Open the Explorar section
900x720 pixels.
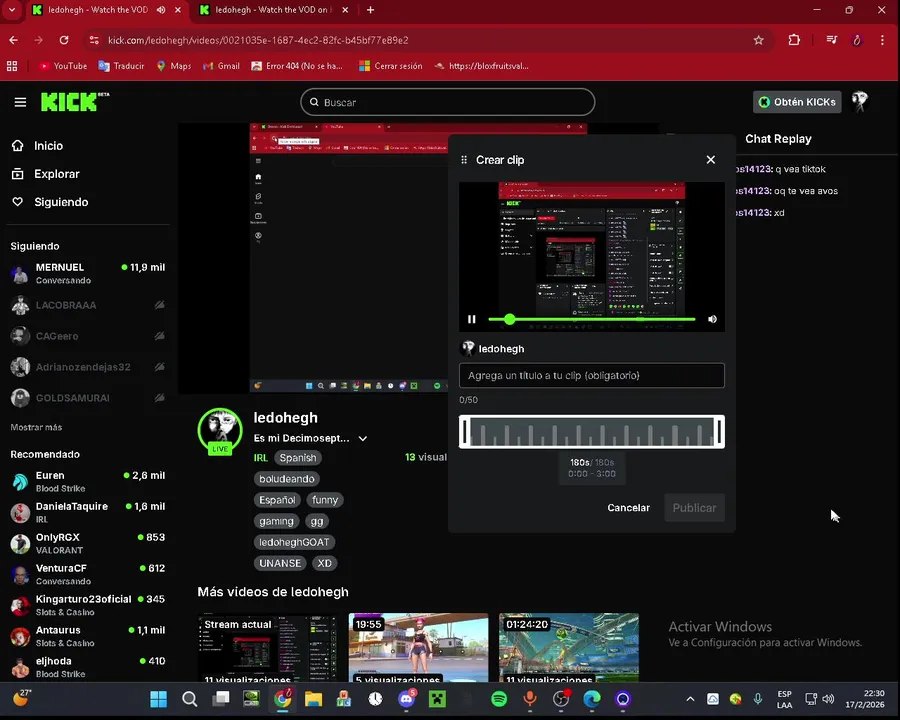(x=45, y=174)
